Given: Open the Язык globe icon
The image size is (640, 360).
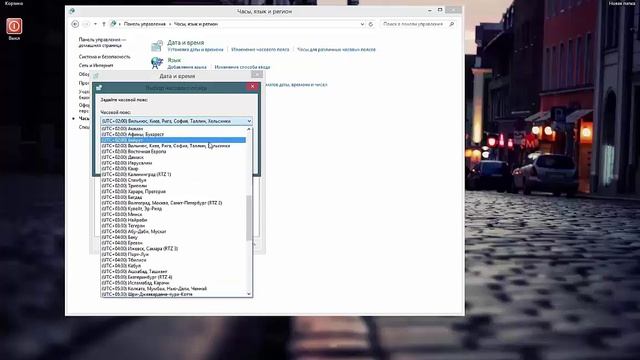Looking at the screenshot, I should point(157,63).
